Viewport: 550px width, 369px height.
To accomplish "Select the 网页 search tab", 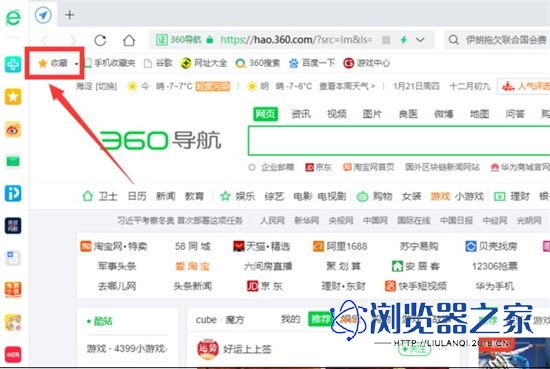I will [x=266, y=114].
